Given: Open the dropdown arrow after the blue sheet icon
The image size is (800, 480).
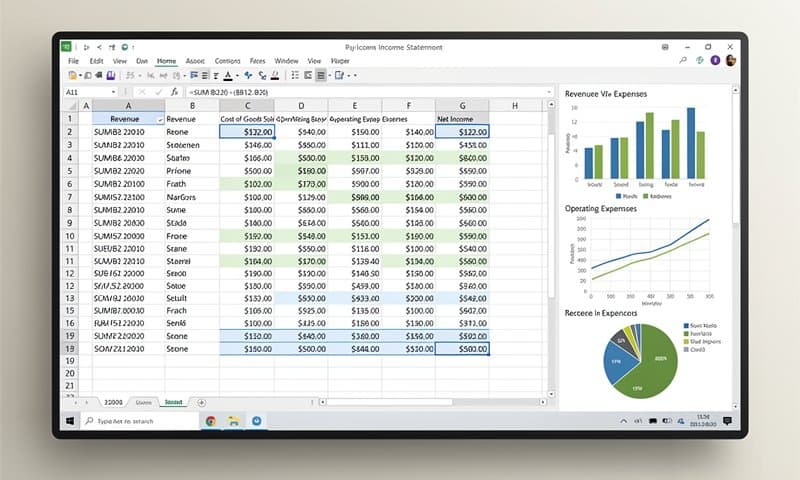Looking at the screenshot, I should (x=349, y=76).
